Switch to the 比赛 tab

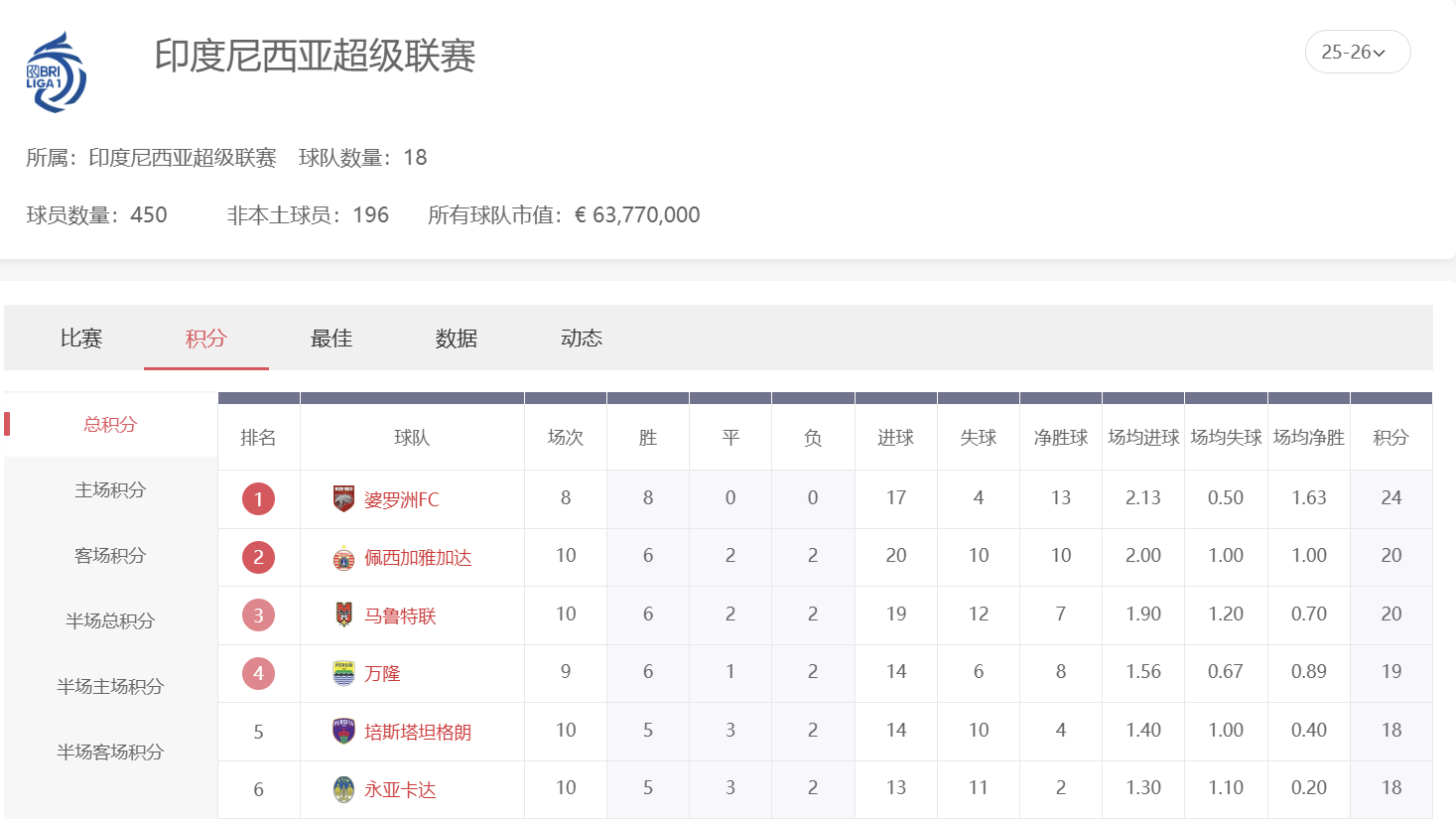point(81,339)
